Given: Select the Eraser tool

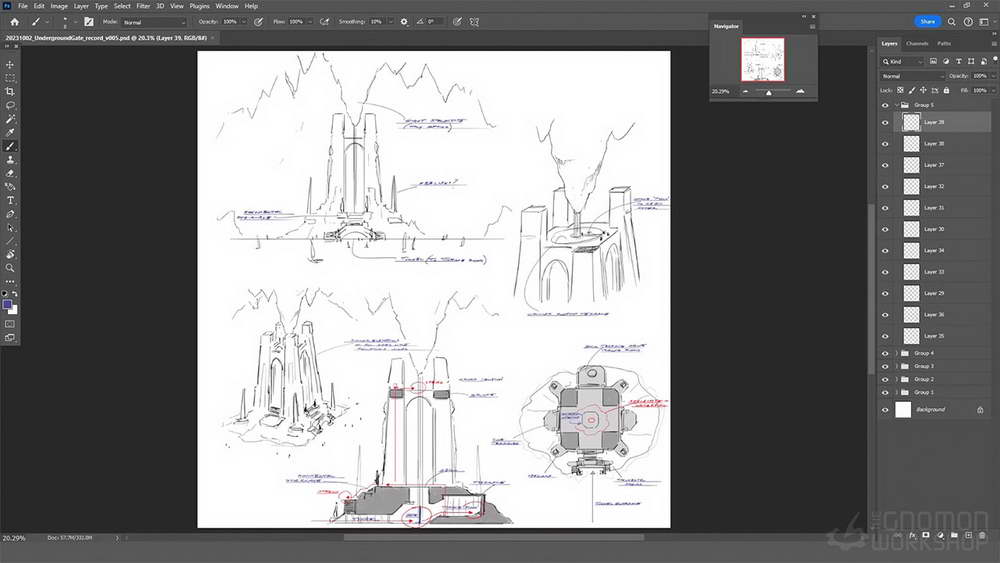Looking at the screenshot, I should [x=10, y=173].
